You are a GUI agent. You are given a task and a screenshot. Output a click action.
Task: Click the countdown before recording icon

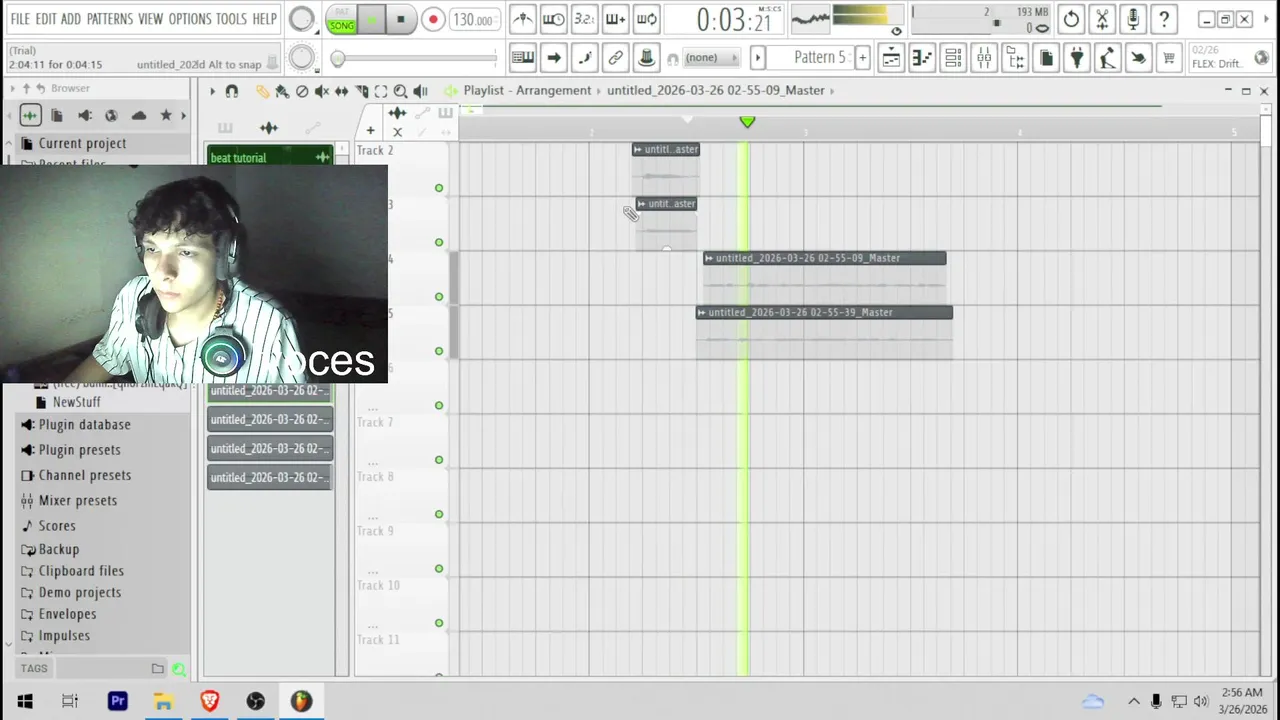tap(584, 19)
